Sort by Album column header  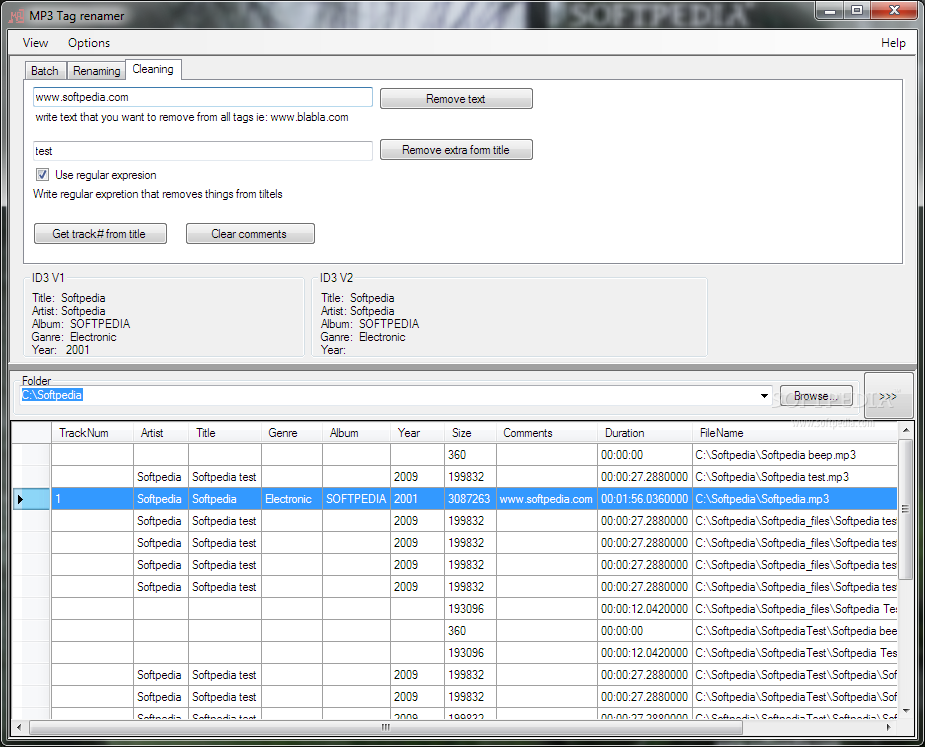pos(356,433)
